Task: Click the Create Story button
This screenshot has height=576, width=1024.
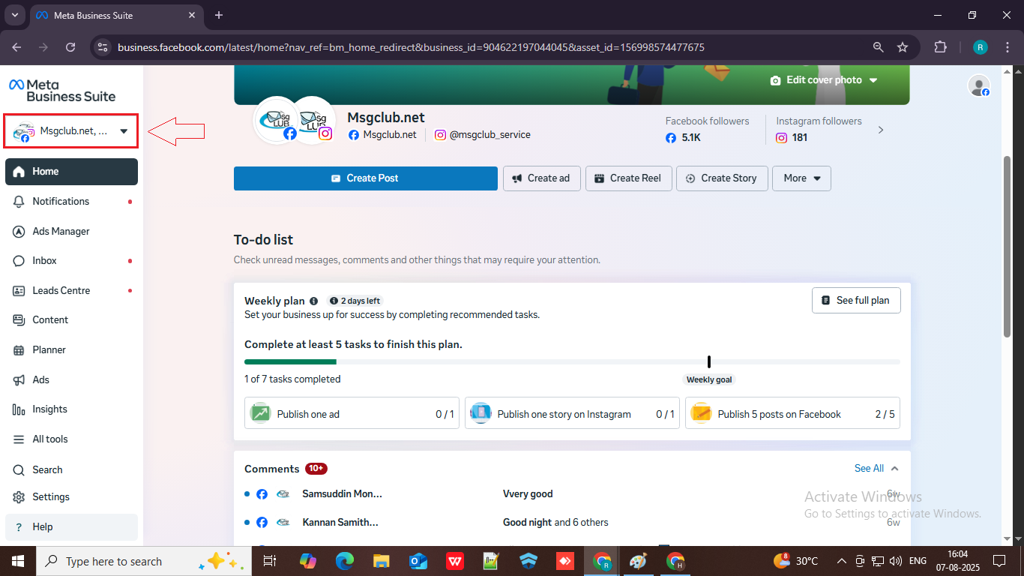Action: coord(722,178)
